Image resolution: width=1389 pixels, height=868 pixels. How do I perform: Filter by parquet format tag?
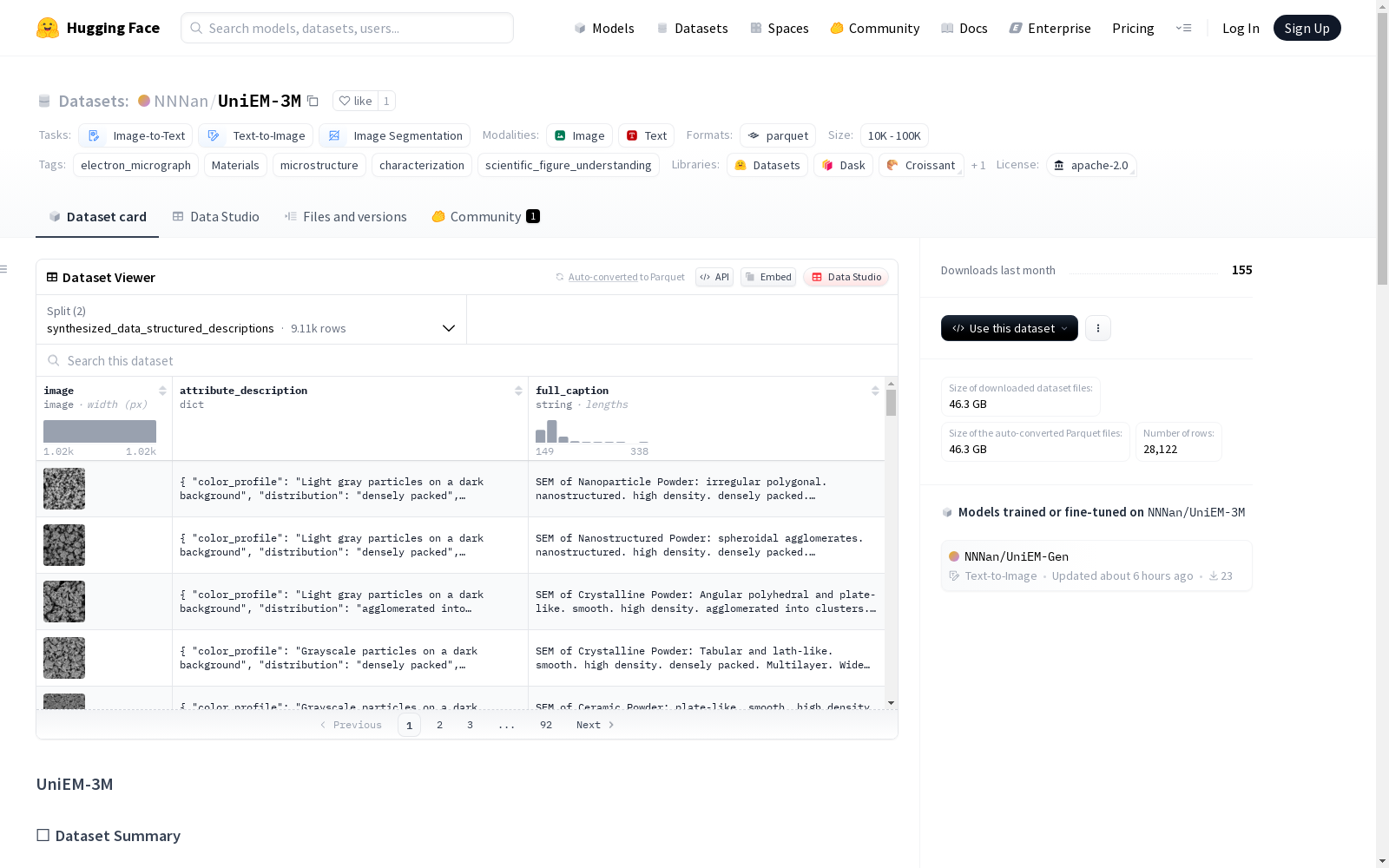778,135
